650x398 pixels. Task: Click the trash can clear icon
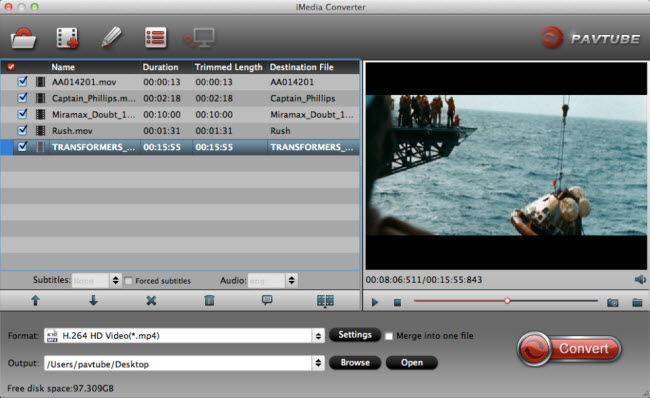pos(209,300)
